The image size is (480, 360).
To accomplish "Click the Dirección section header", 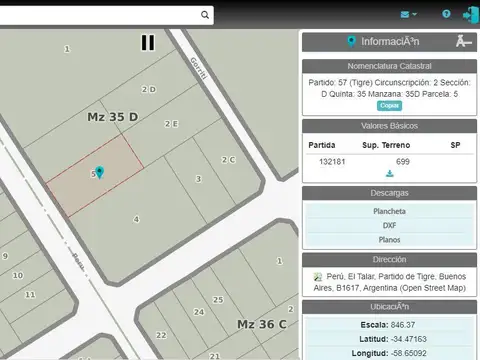I will 389,260.
